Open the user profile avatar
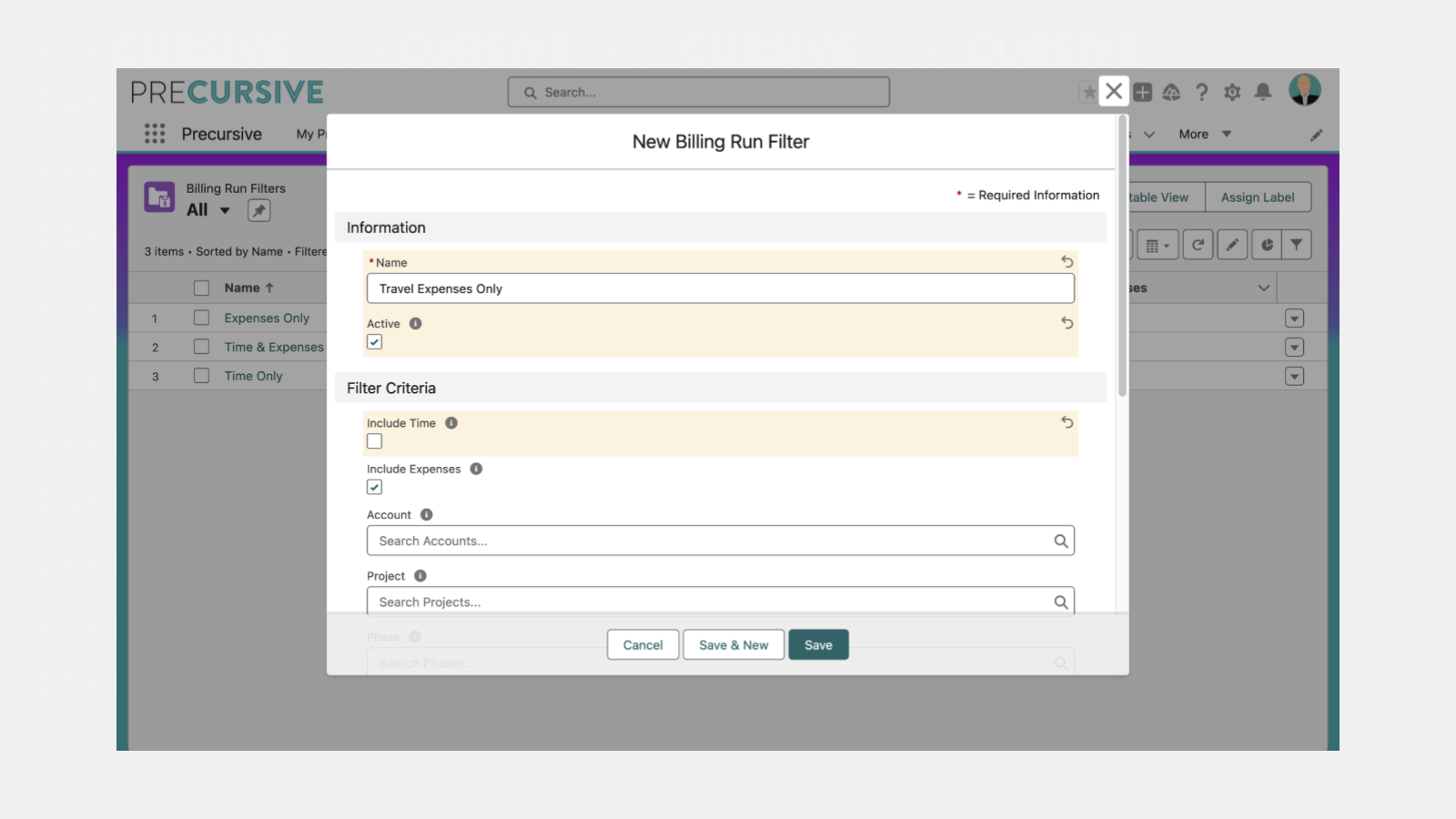 coord(1304,90)
